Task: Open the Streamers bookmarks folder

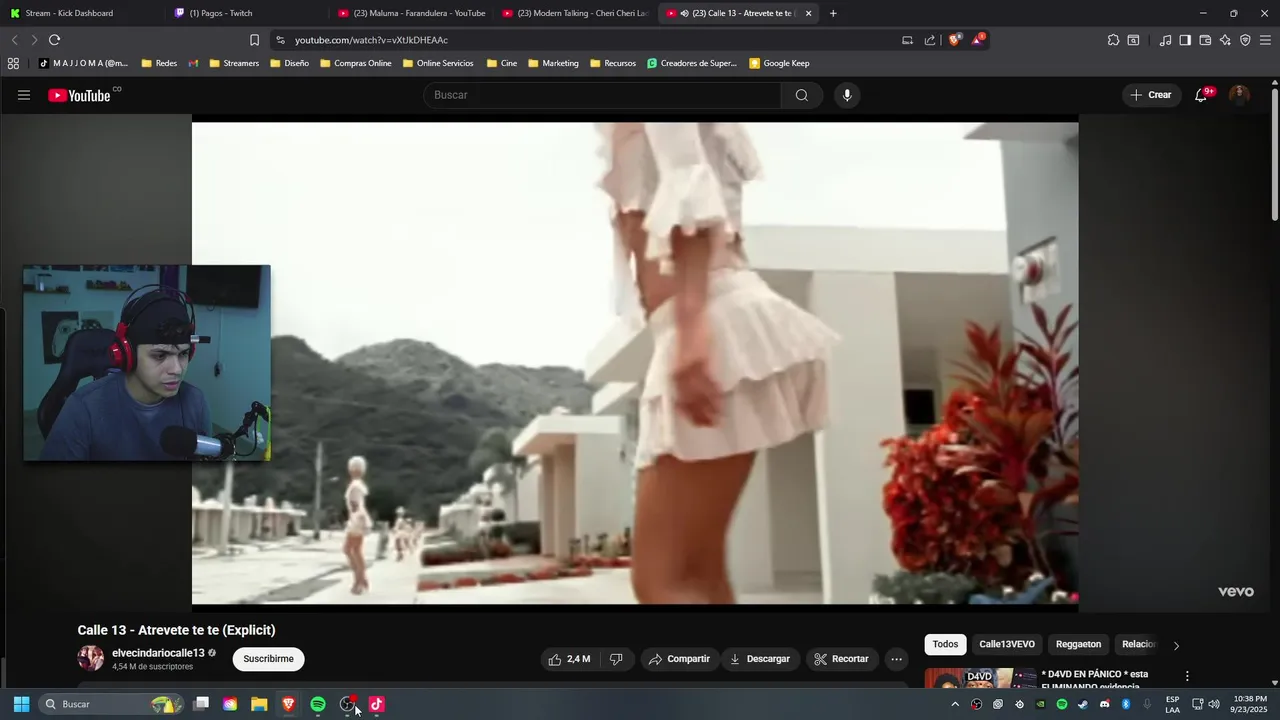Action: (234, 63)
